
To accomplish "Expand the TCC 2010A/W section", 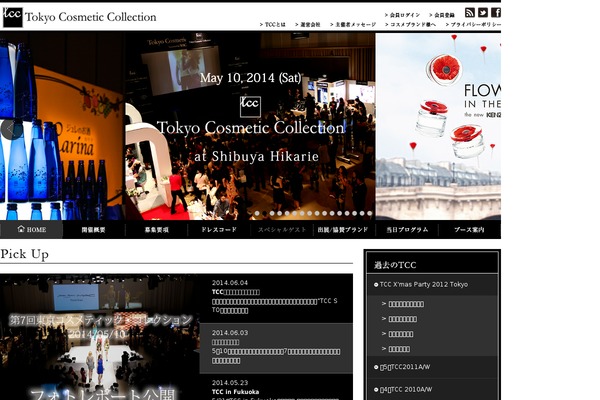I will tap(432, 389).
